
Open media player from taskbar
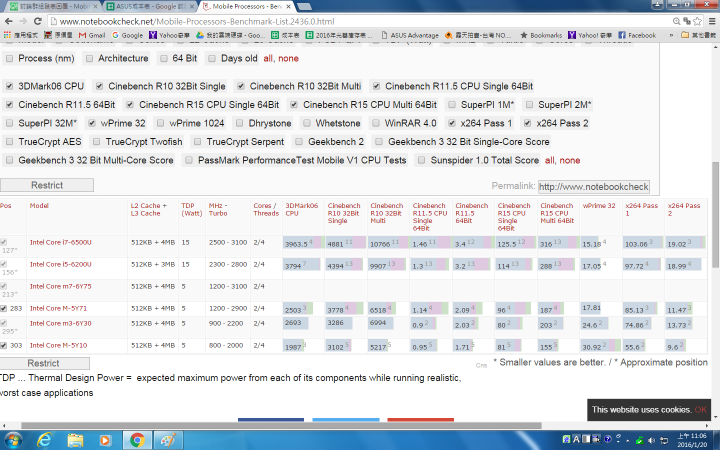coord(105,440)
